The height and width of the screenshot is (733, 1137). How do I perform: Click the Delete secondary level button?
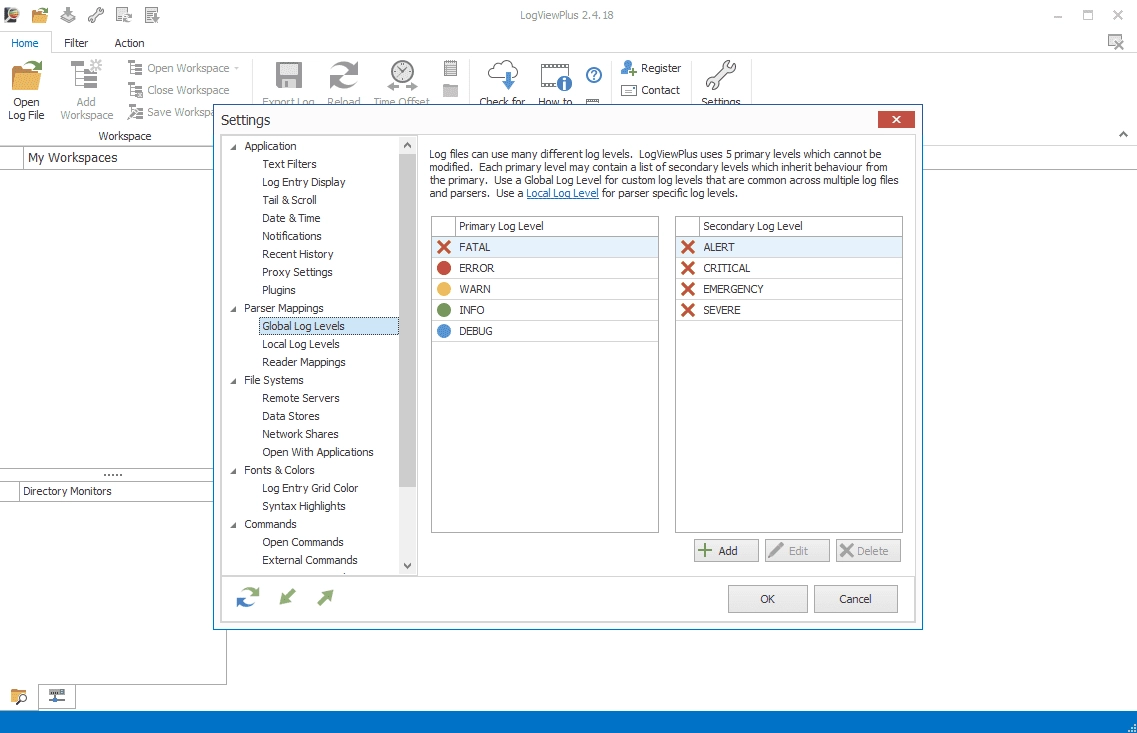868,551
